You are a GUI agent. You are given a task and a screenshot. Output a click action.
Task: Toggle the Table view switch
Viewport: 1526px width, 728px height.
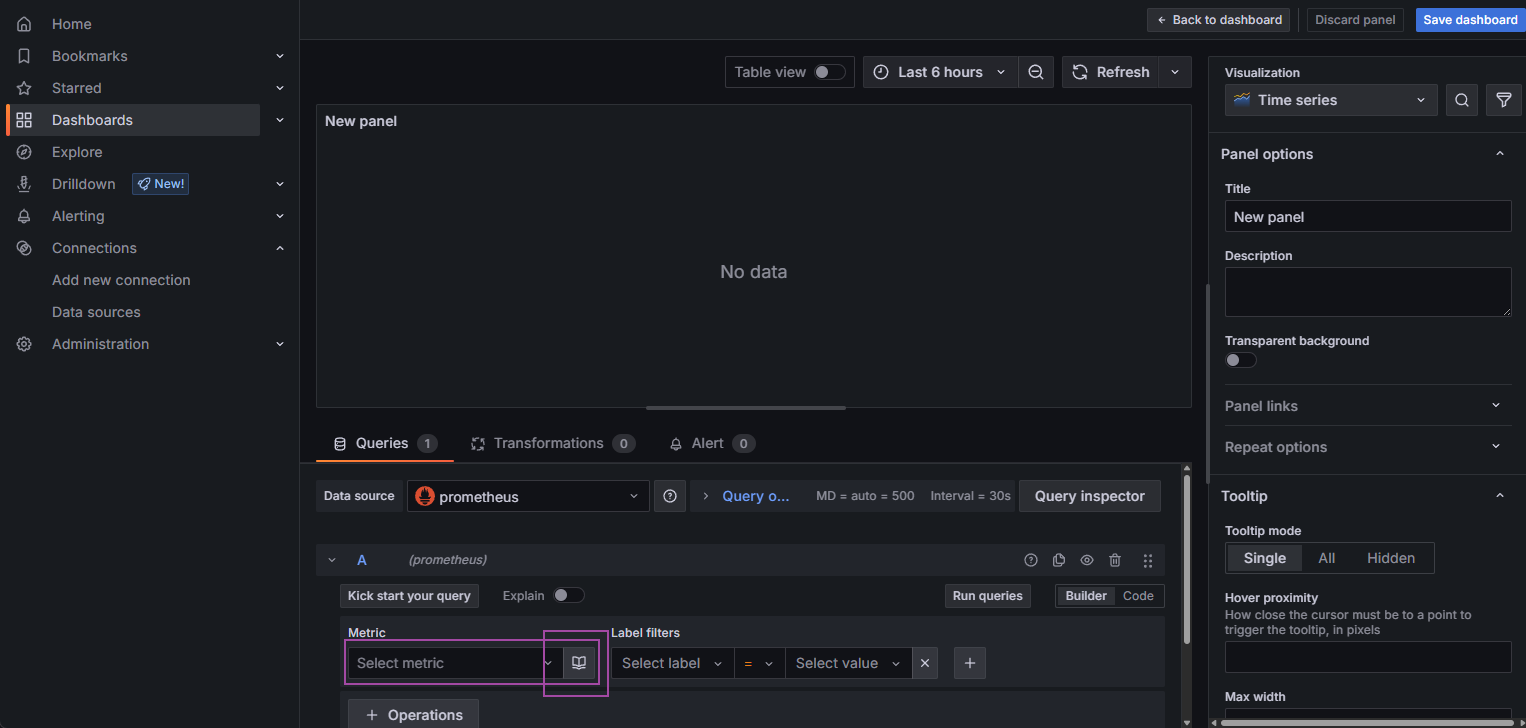[829, 72]
